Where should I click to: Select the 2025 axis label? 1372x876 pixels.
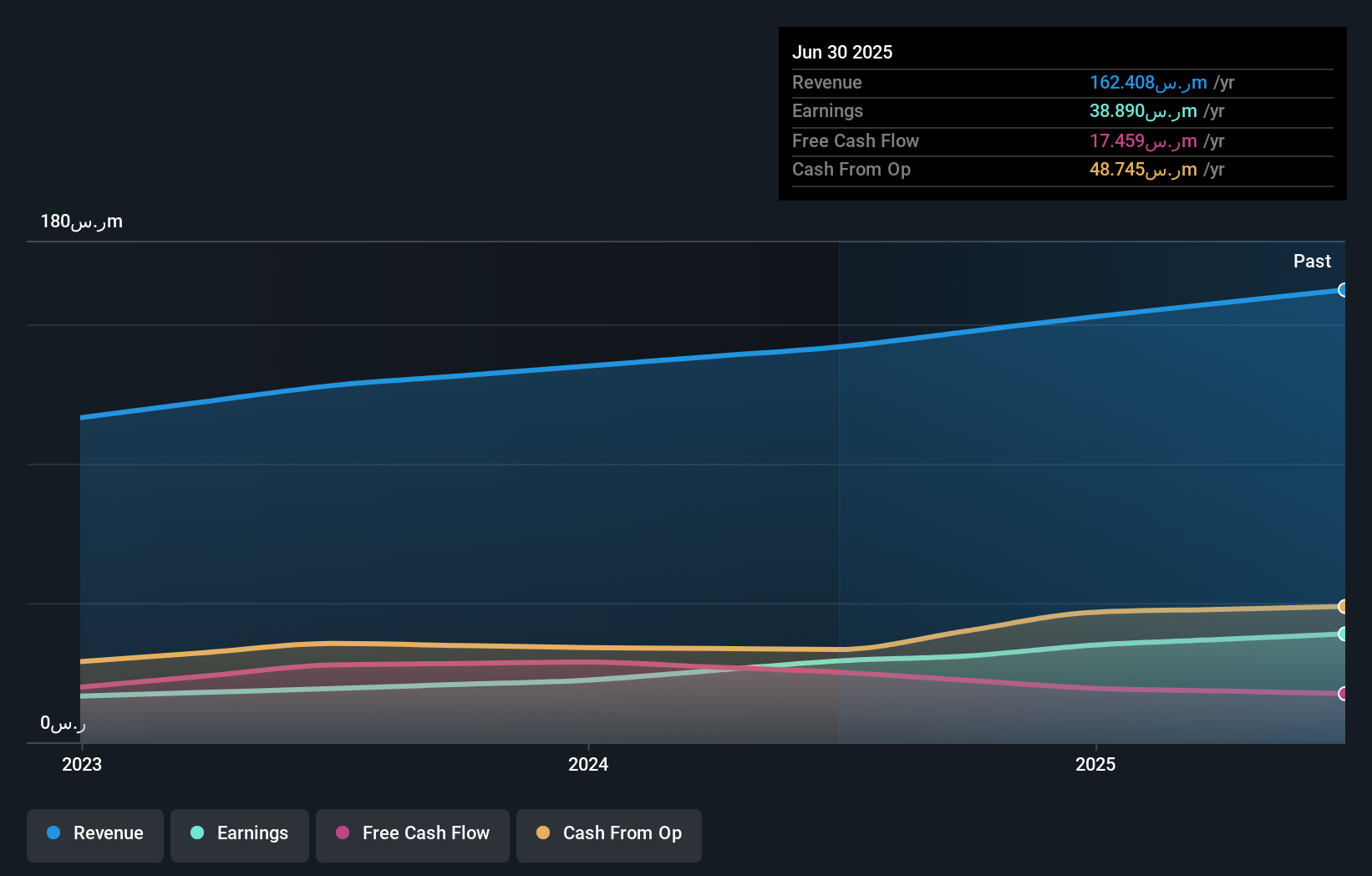pyautogui.click(x=1095, y=764)
